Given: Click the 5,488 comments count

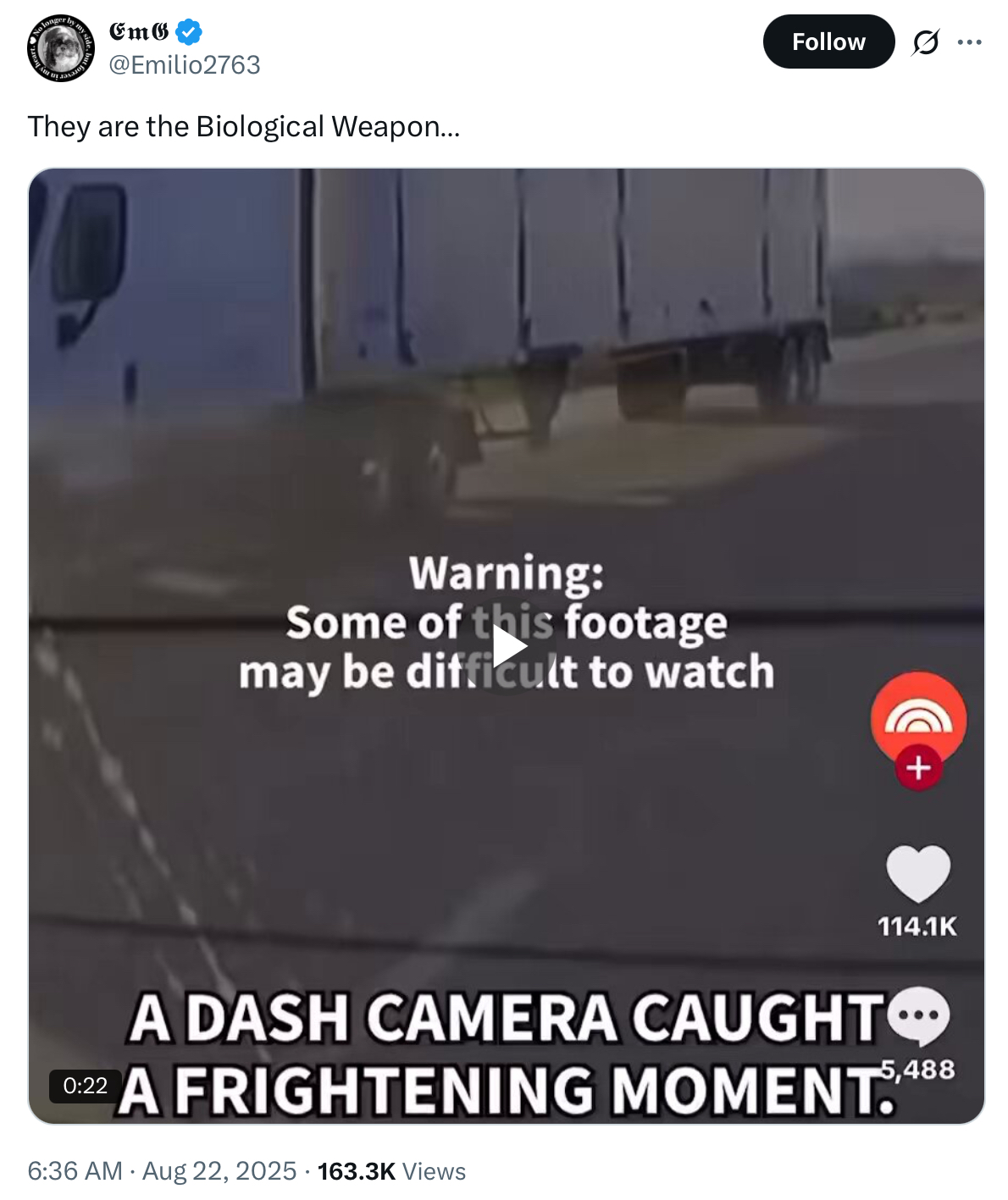Looking at the screenshot, I should (918, 1070).
